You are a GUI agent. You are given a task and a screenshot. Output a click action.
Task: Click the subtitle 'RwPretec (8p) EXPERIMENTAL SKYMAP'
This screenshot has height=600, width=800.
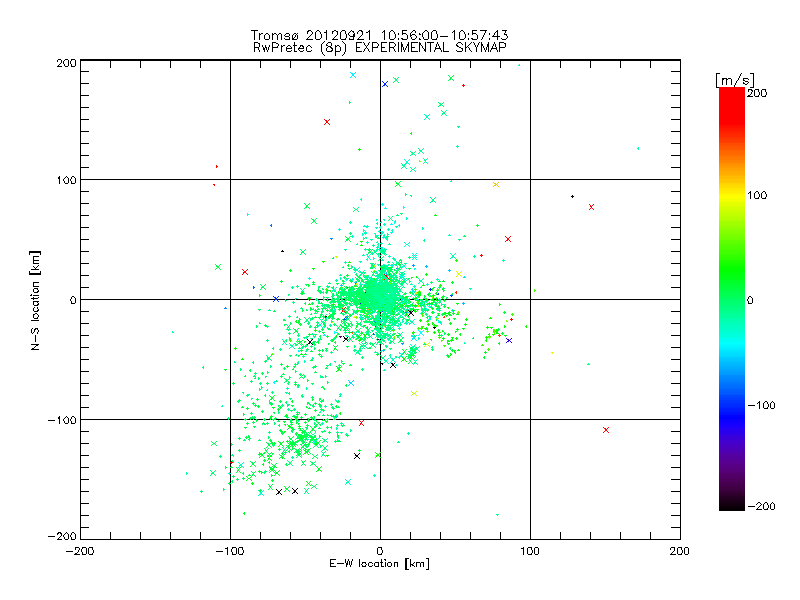tap(380, 48)
